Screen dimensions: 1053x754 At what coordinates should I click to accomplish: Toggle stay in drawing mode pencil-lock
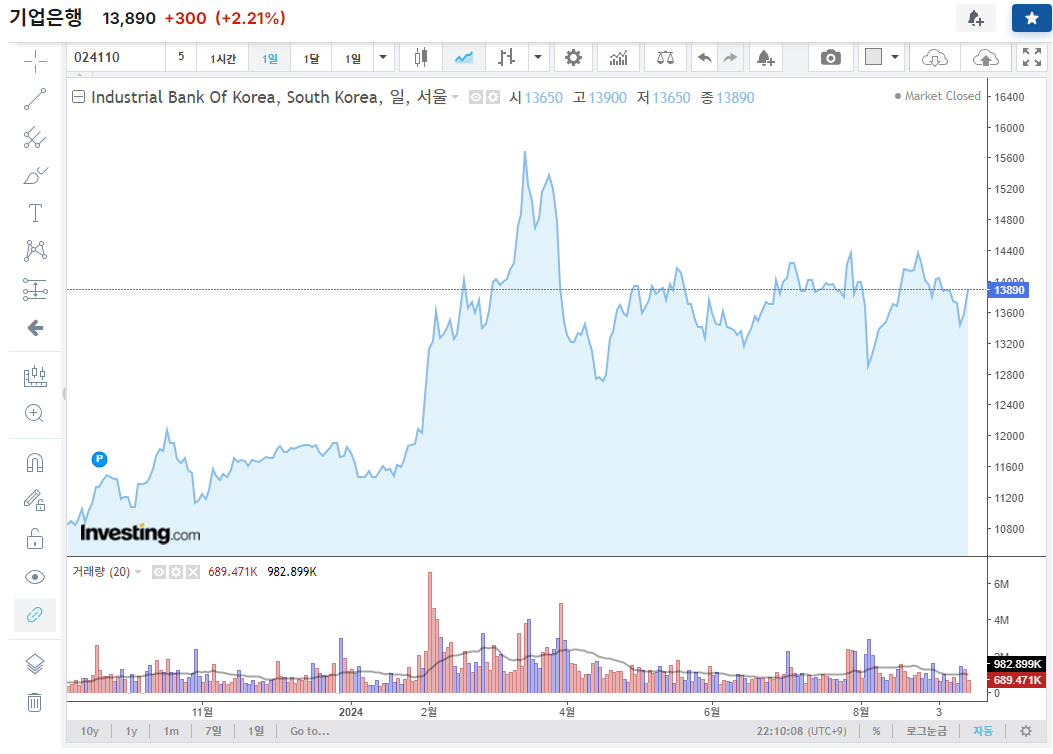pyautogui.click(x=35, y=500)
